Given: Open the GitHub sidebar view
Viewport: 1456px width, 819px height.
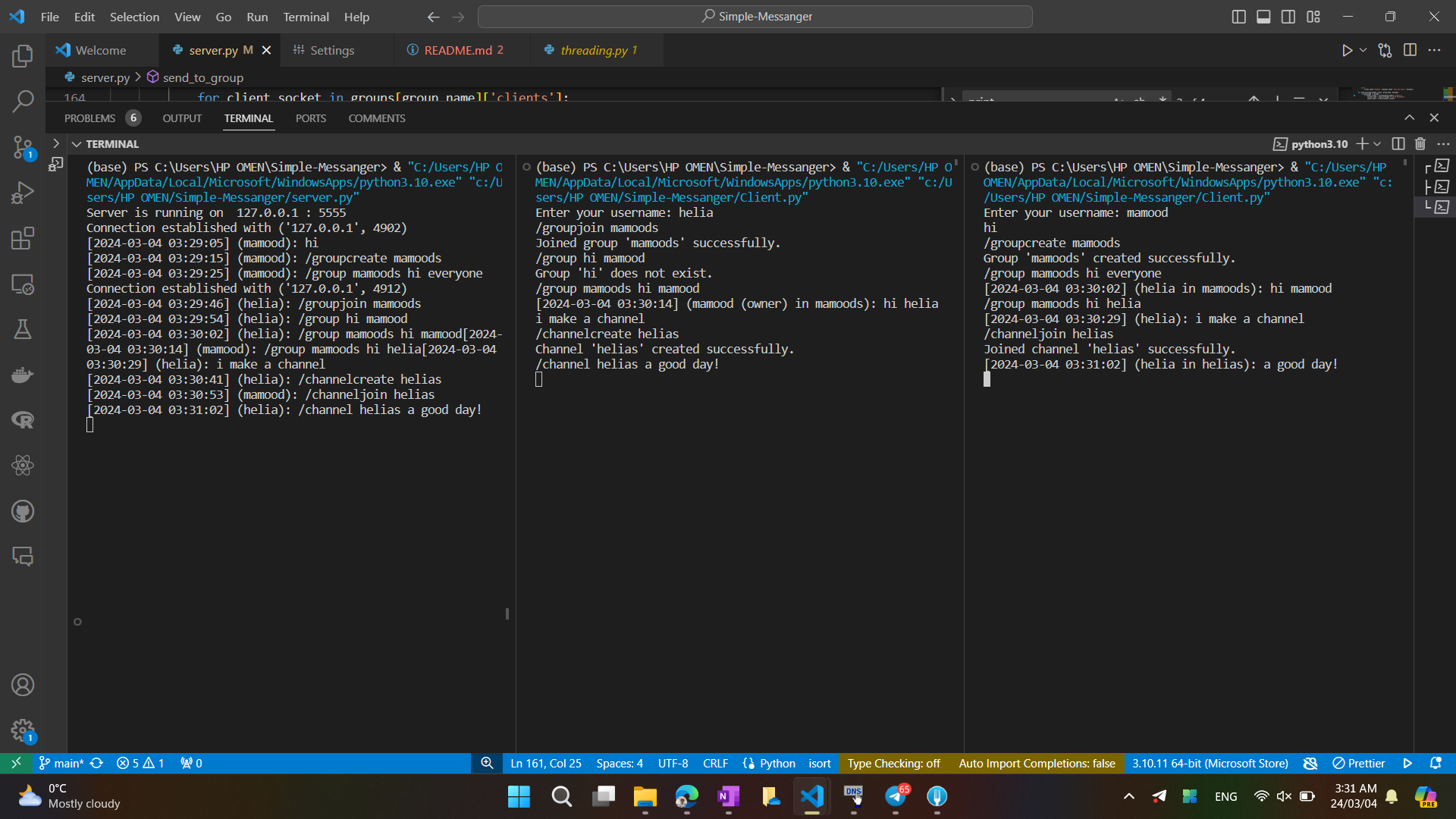Looking at the screenshot, I should [23, 511].
